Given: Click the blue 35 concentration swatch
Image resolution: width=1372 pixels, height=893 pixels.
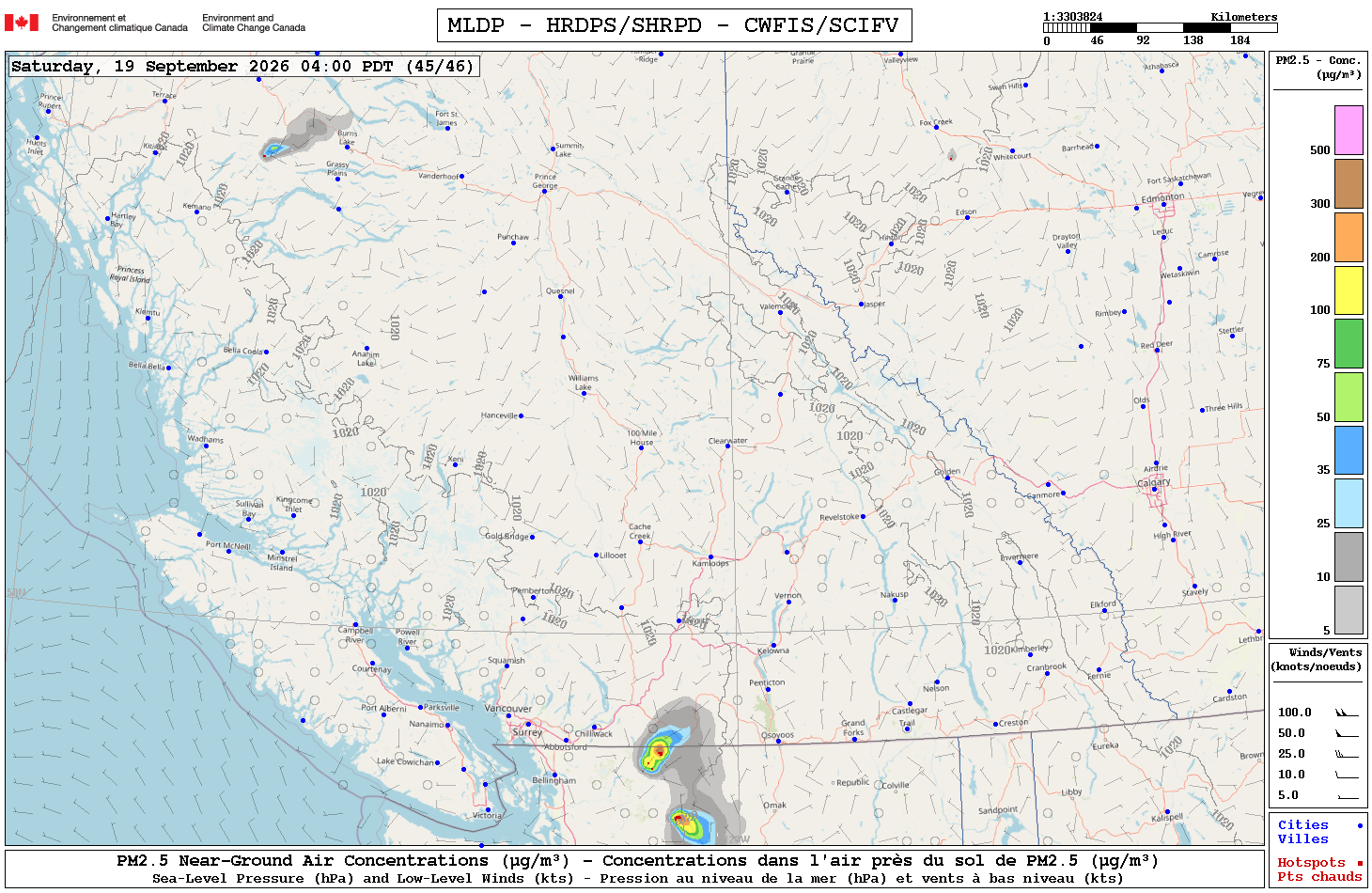Looking at the screenshot, I should [1349, 449].
